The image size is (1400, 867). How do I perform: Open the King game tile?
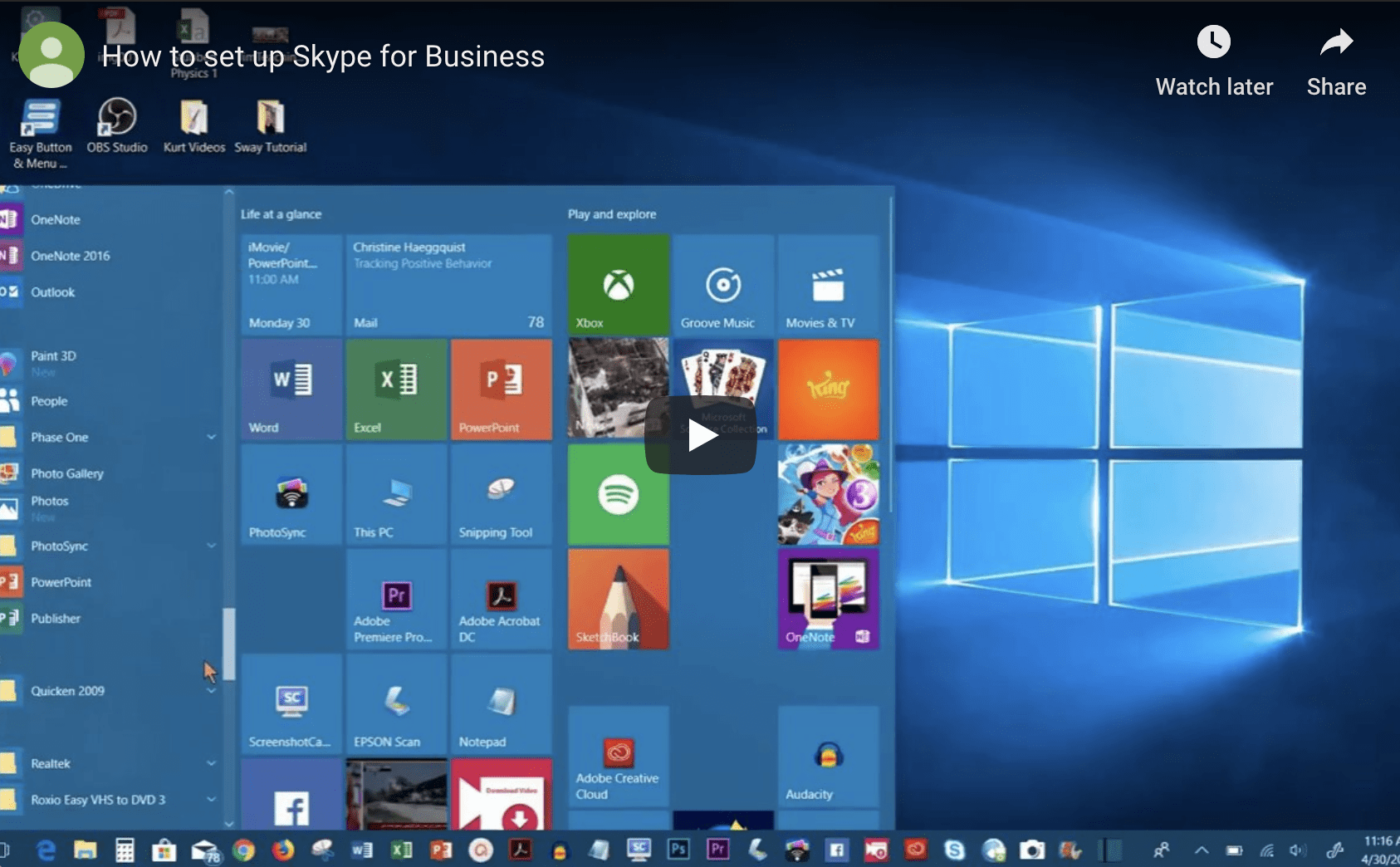click(828, 389)
